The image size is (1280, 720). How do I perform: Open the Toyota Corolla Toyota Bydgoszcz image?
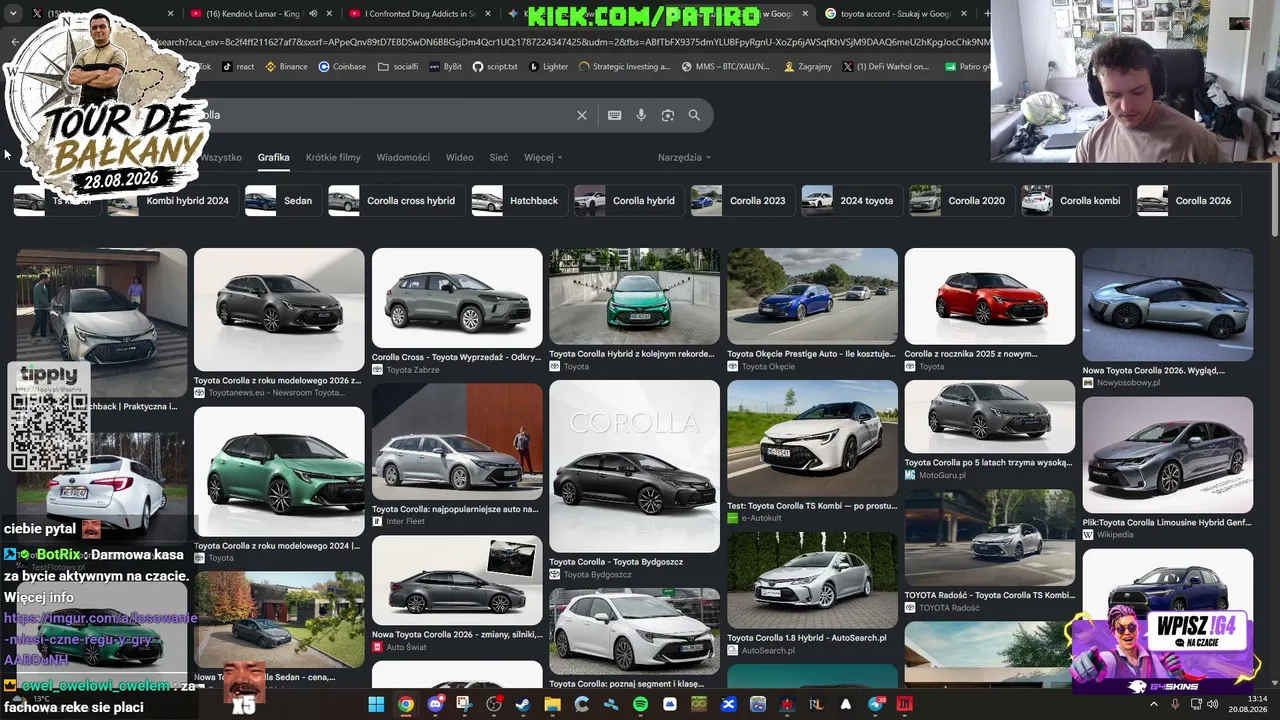634,466
